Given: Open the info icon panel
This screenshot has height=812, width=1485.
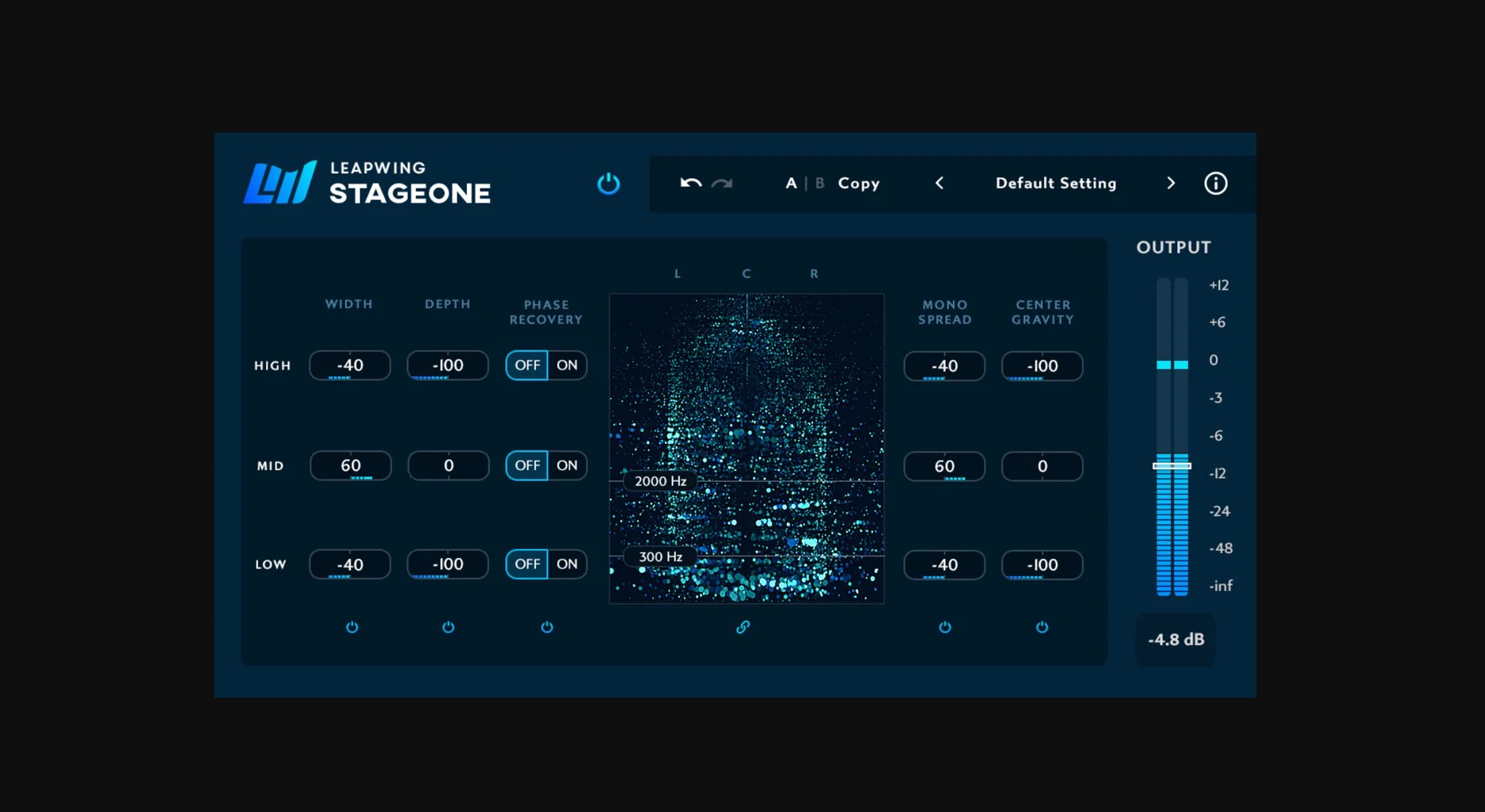Looking at the screenshot, I should 1215,184.
